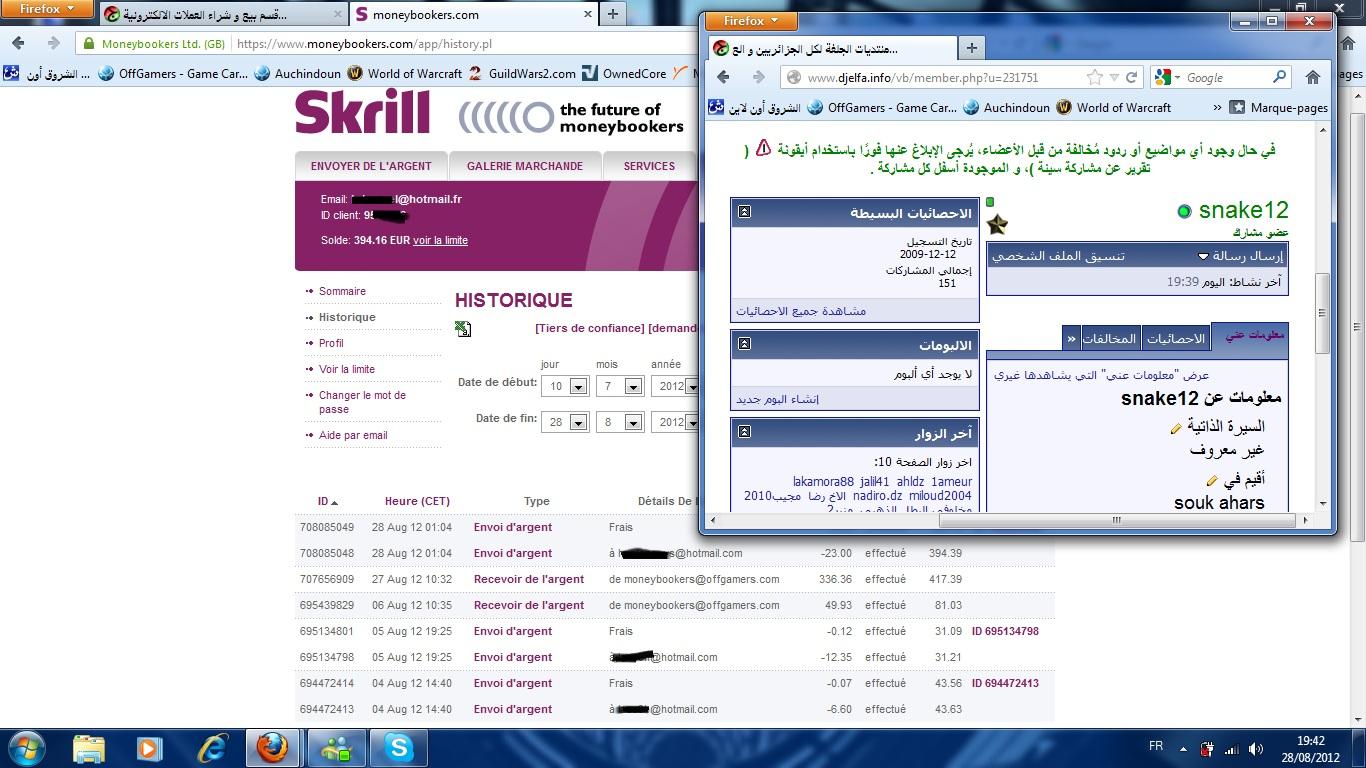Click the vertical scrollbar of the djelfa window
This screenshot has width=1366, height=768.
point(1321,312)
